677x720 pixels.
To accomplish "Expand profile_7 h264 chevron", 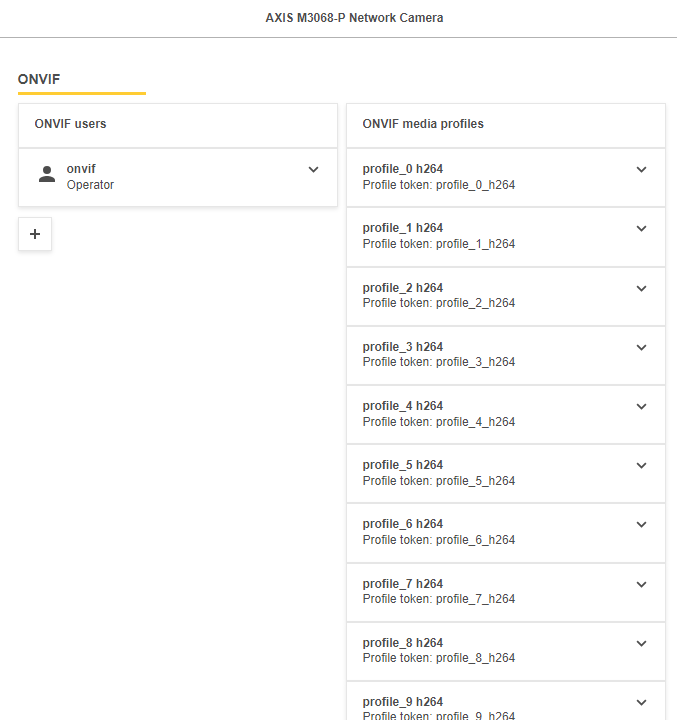I will click(x=641, y=584).
